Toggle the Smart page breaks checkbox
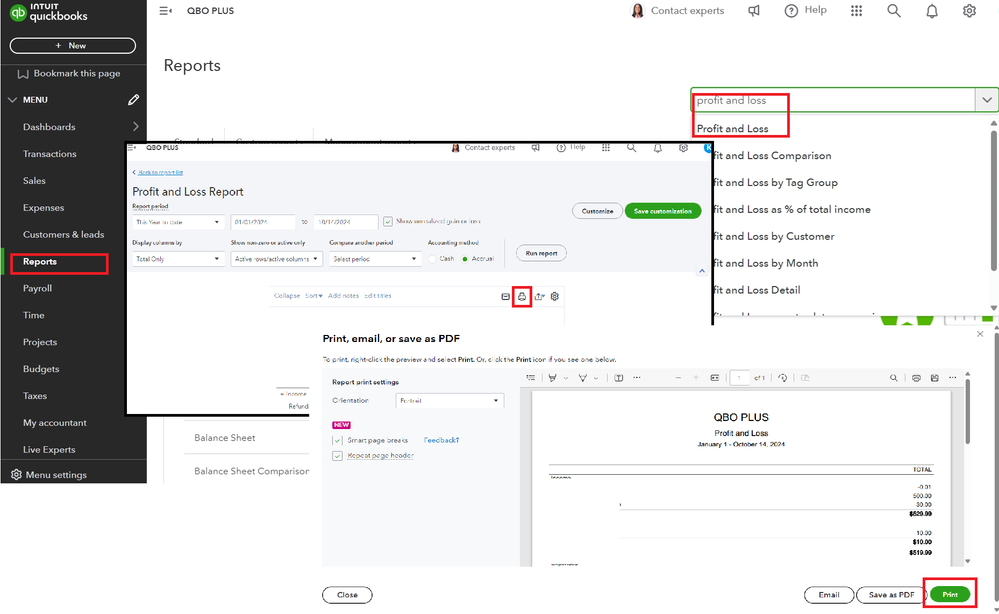999x614 pixels. 338,440
